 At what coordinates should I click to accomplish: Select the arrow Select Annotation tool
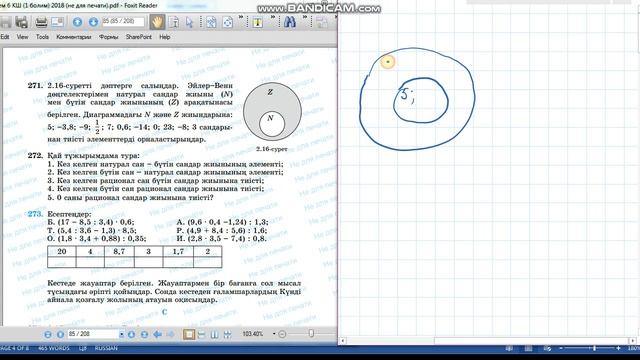pyautogui.click(x=189, y=22)
